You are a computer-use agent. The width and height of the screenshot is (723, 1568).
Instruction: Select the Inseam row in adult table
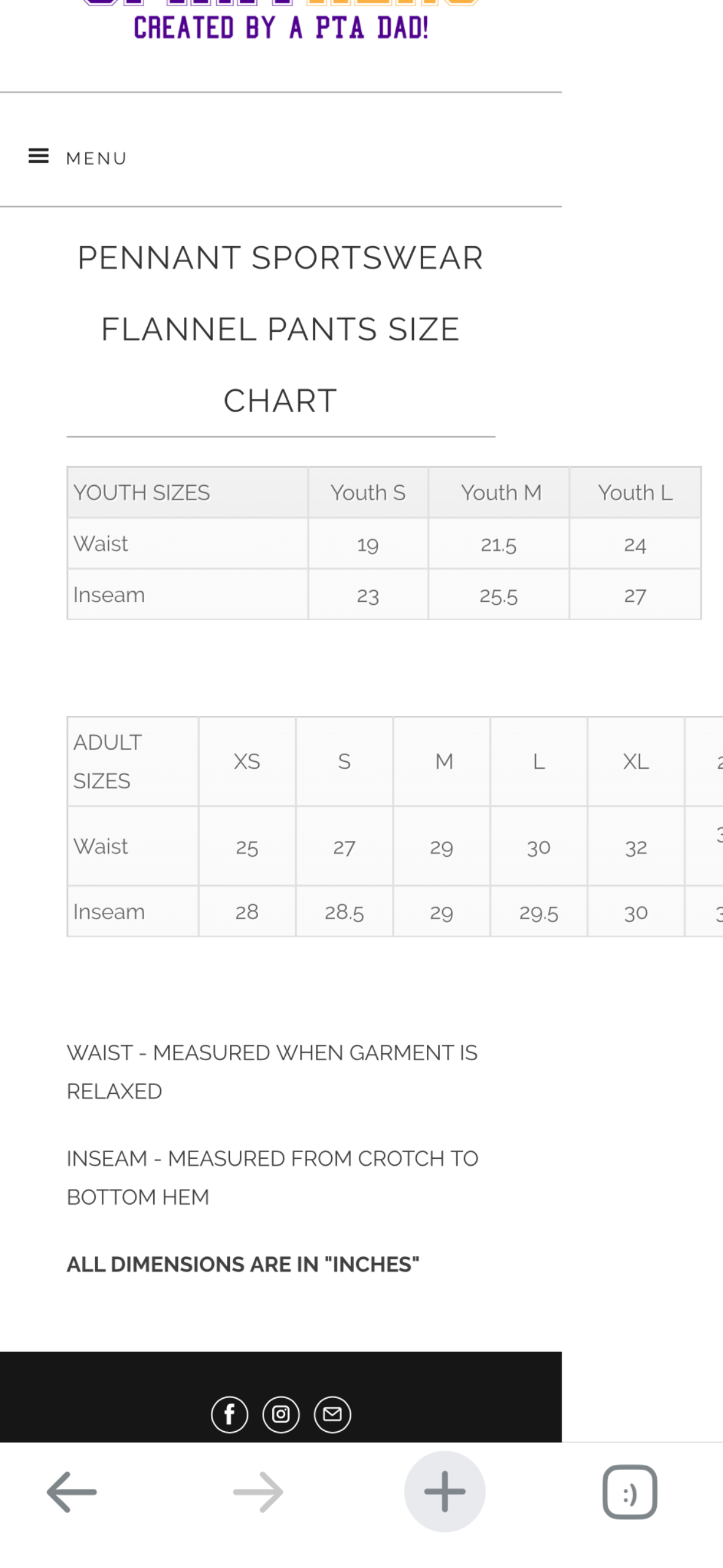point(109,912)
